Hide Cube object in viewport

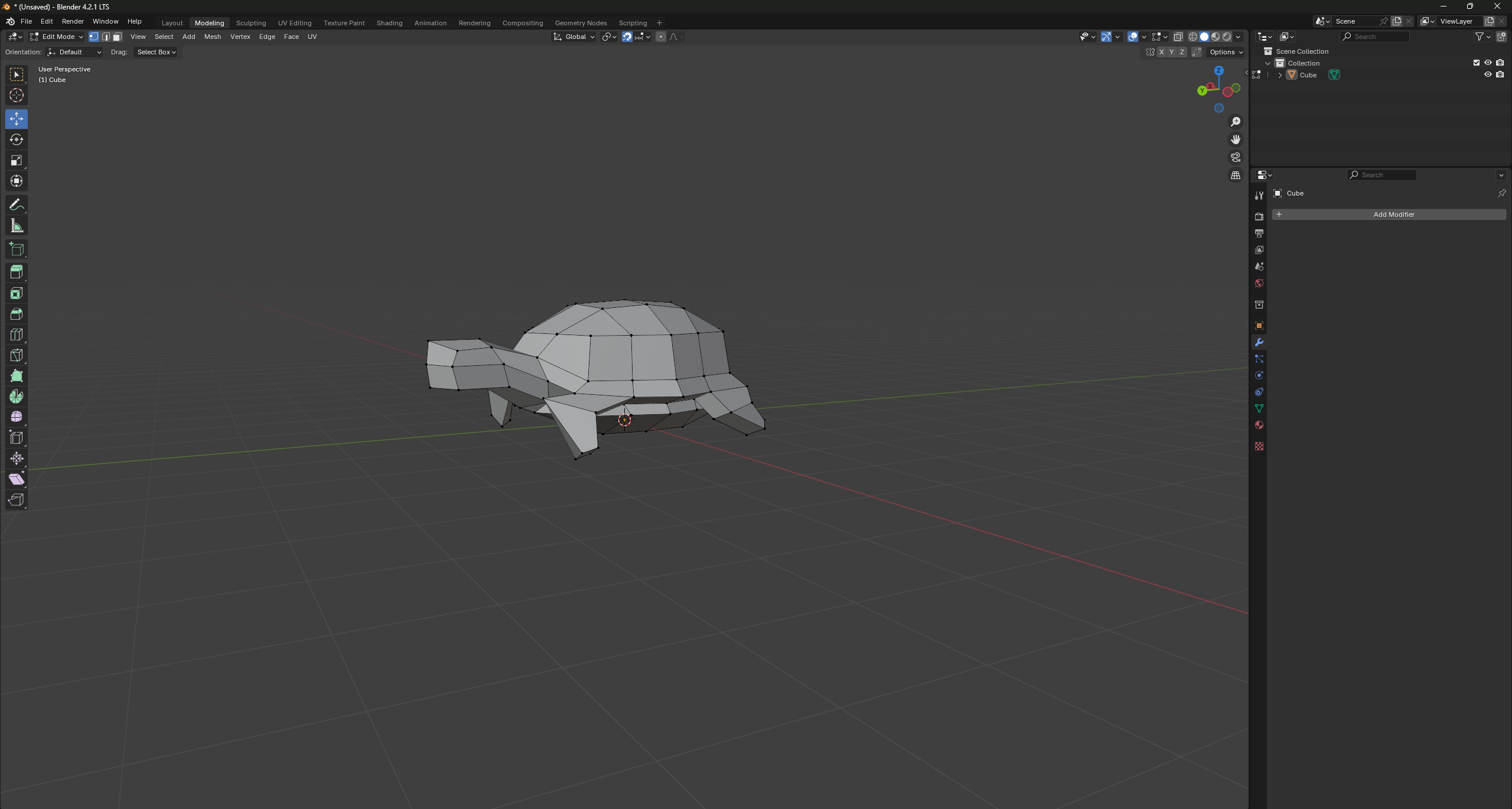(1488, 74)
